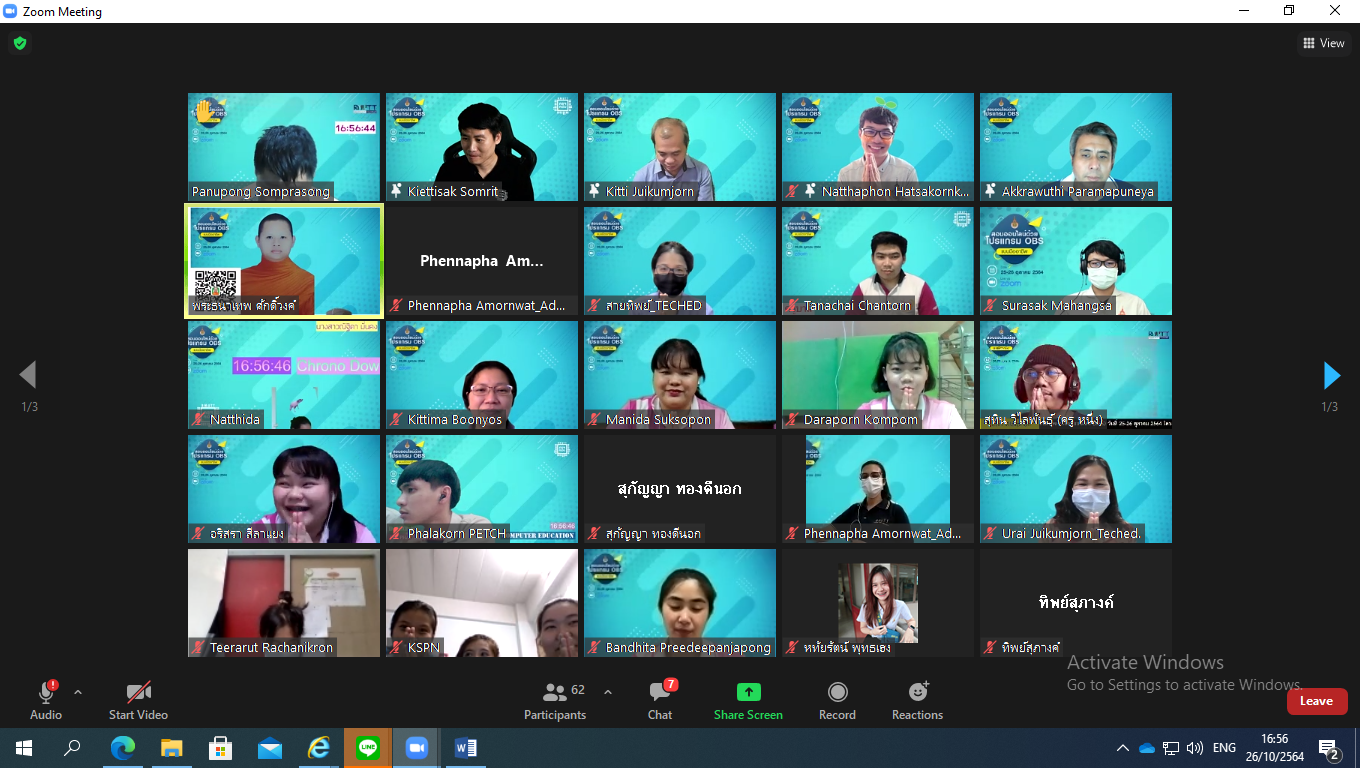The image size is (1360, 768).
Task: Select Panupong Somprasong video tile
Action: pyautogui.click(x=284, y=147)
